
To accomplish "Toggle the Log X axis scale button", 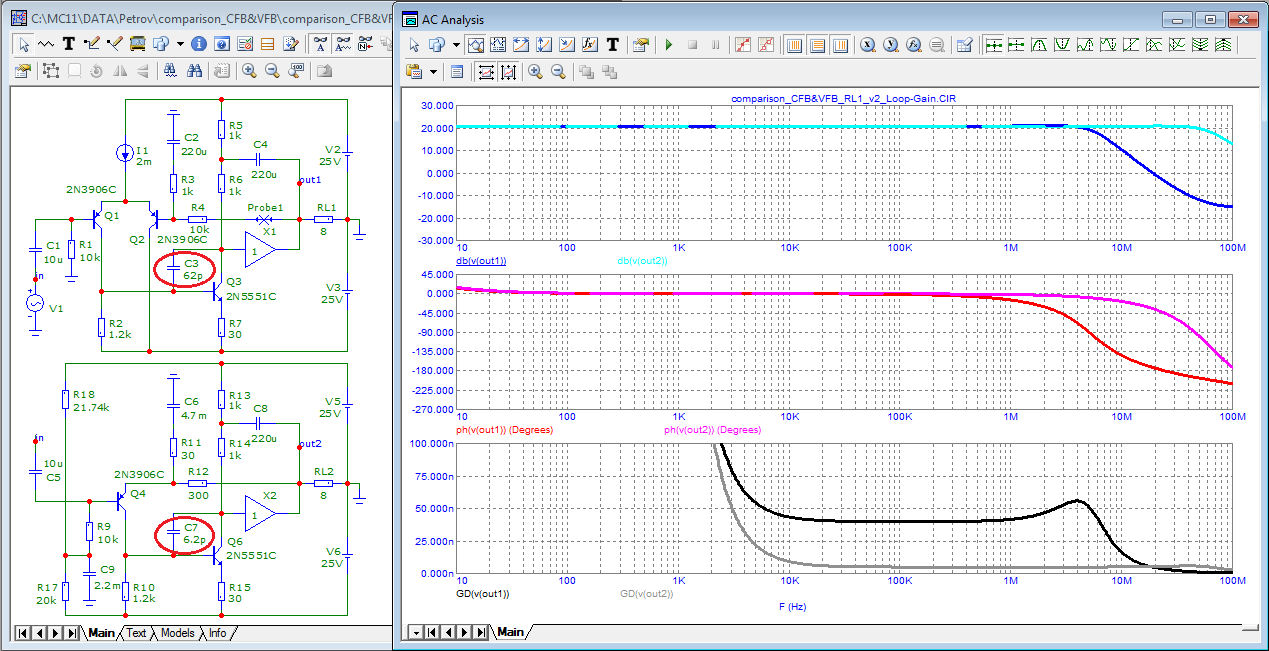I will click(x=484, y=71).
